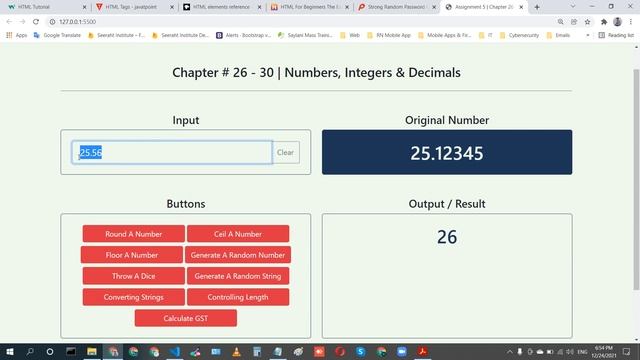Close the Strong Random Password tab
640x360 pixels.
pos(434,7)
